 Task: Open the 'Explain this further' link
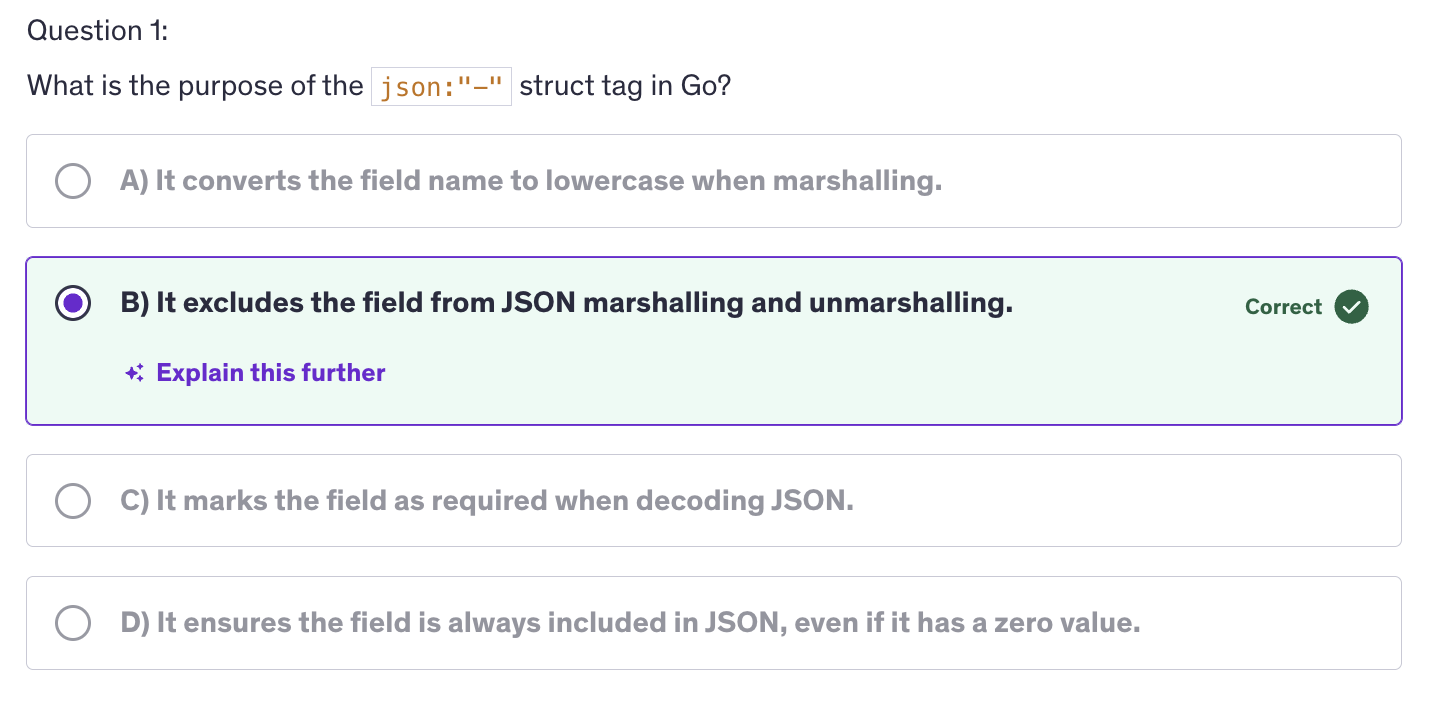270,373
